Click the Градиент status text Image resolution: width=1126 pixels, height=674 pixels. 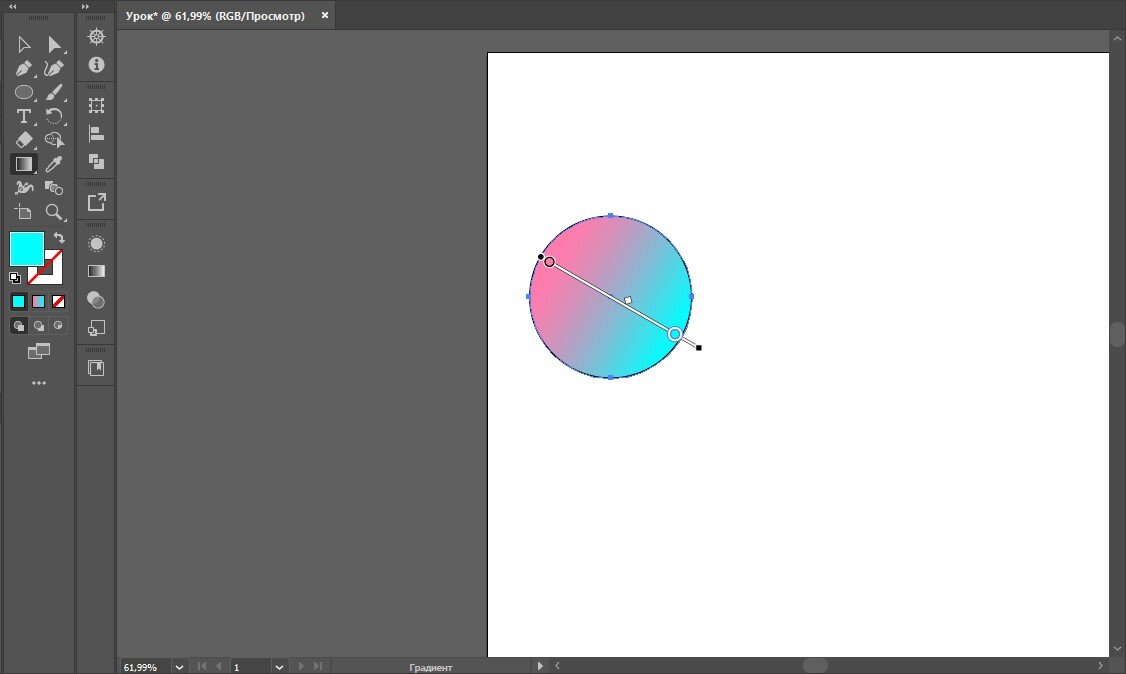click(x=431, y=668)
